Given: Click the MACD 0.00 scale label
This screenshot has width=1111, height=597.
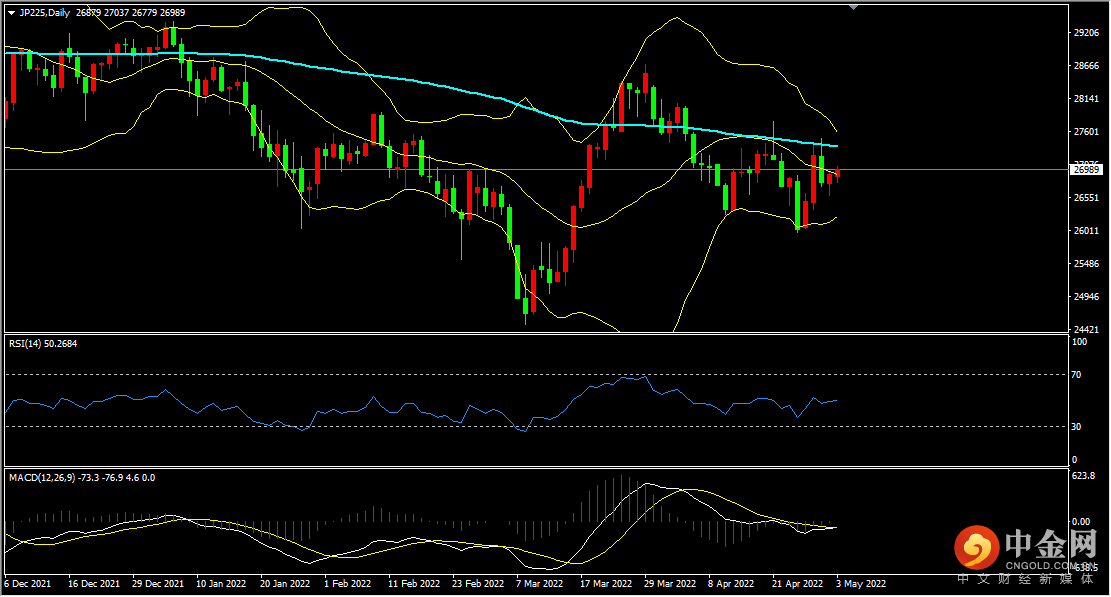Looking at the screenshot, I should 1081,522.
